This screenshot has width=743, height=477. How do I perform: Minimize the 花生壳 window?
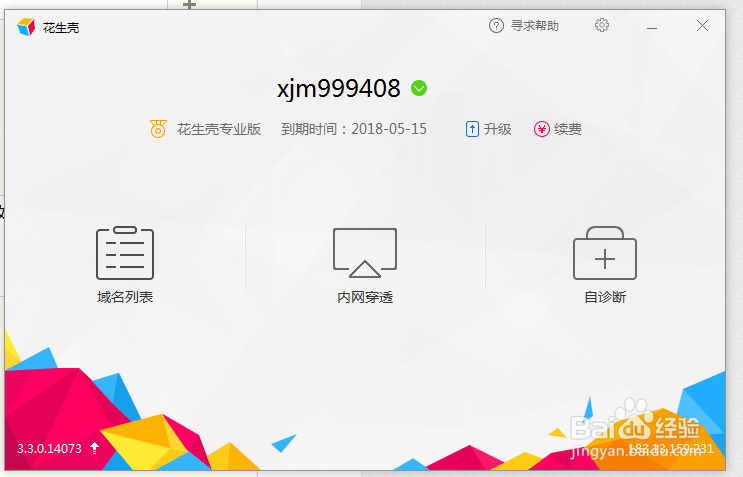point(652,27)
